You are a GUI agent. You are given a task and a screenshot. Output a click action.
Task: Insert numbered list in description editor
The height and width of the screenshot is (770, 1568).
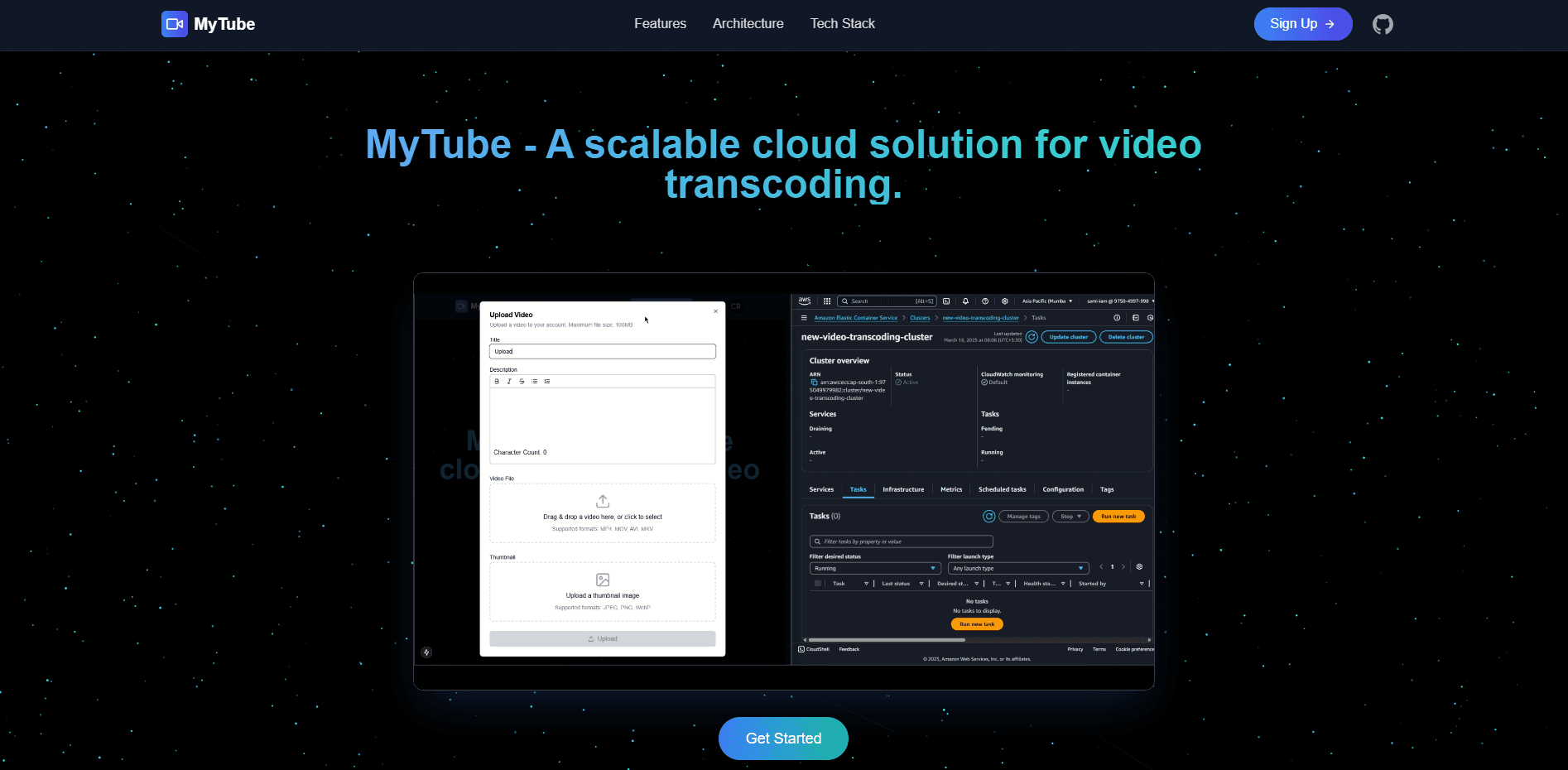tap(547, 382)
